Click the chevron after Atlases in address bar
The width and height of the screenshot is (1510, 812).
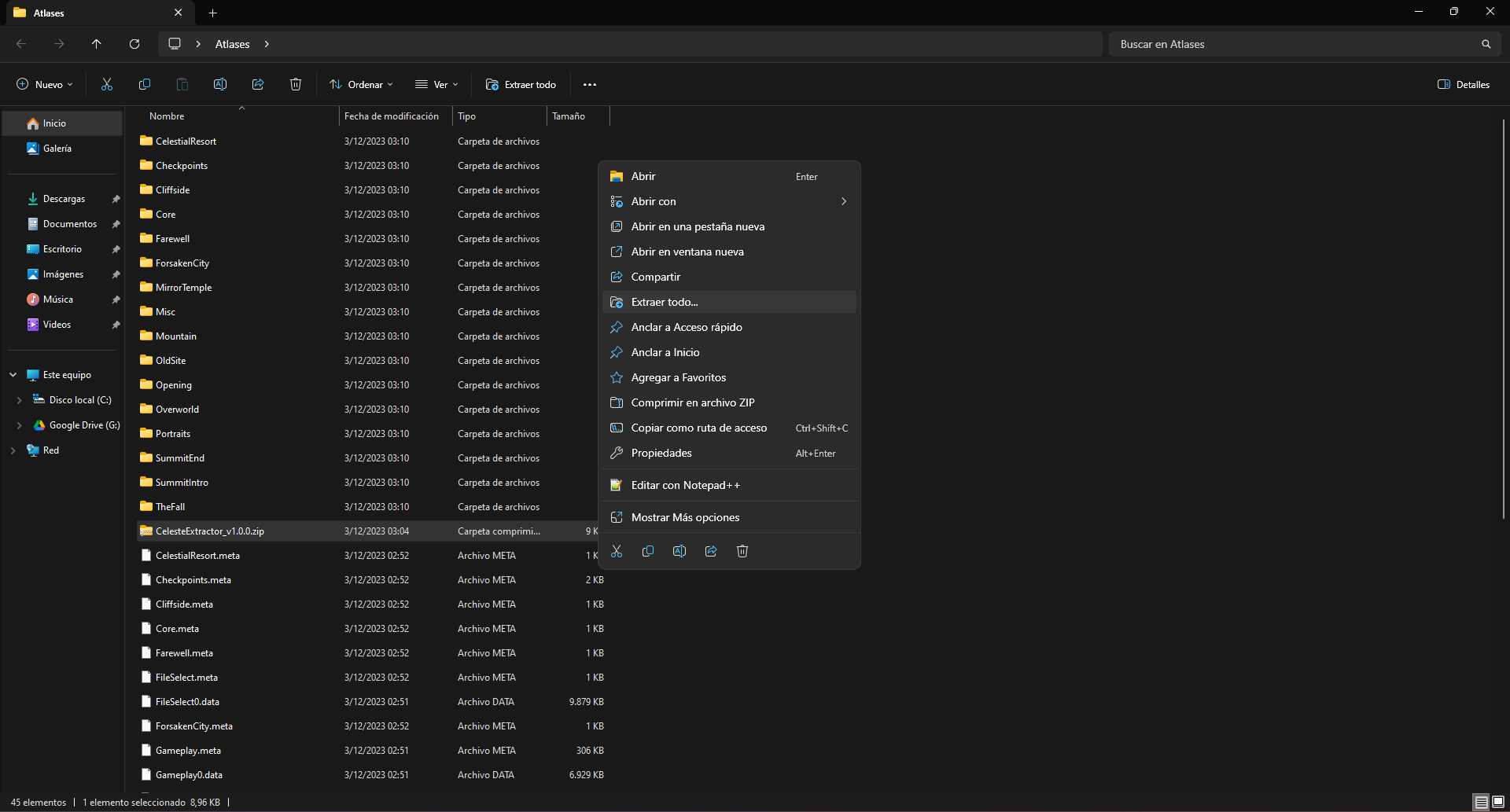pyautogui.click(x=267, y=44)
